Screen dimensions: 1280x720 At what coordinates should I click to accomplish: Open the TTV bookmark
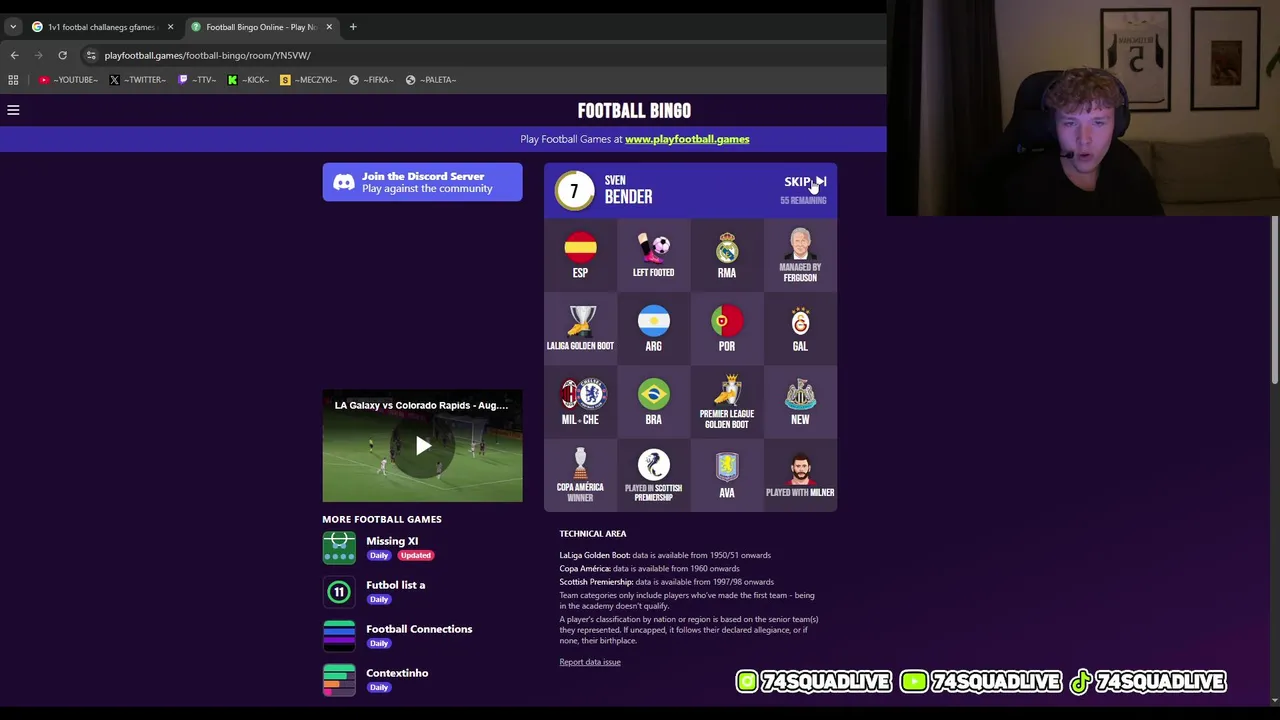(197, 80)
